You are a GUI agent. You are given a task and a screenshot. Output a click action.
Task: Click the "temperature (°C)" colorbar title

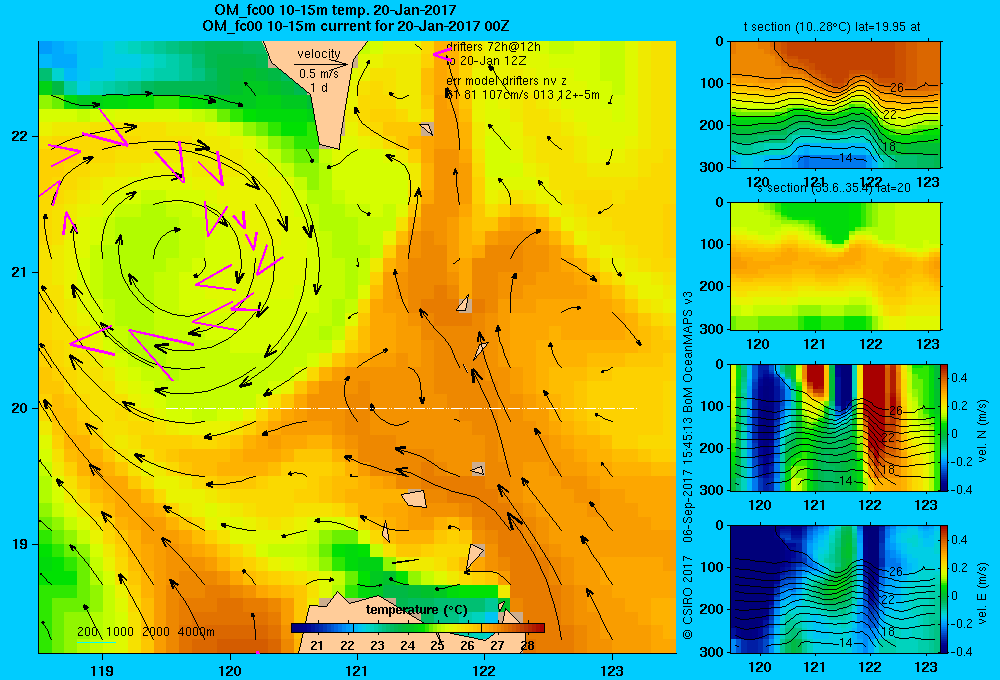[416, 610]
